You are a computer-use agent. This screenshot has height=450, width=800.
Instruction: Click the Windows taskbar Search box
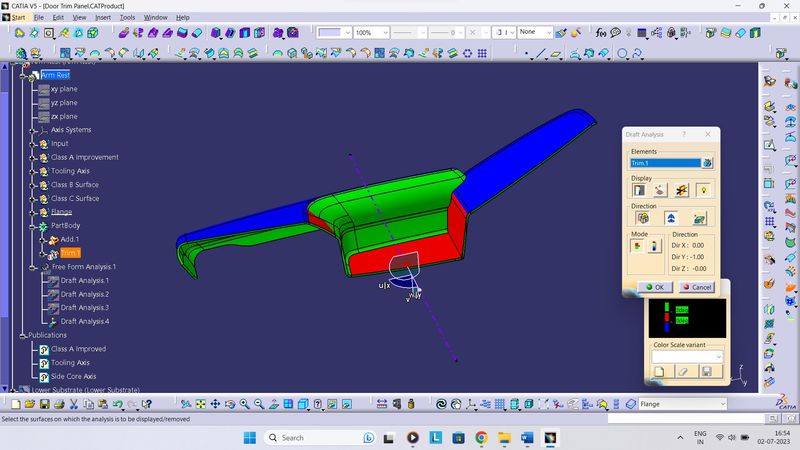(319, 438)
